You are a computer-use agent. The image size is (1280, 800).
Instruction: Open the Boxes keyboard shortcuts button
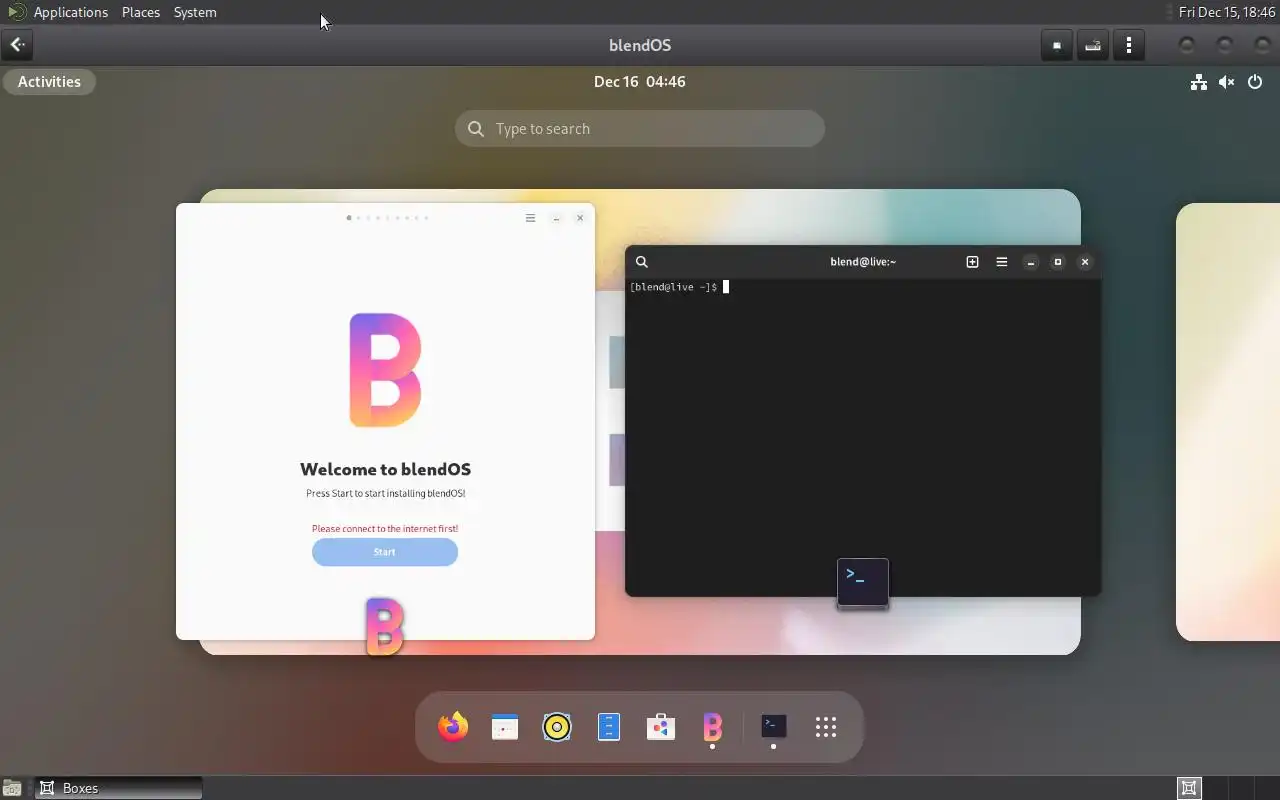pos(1093,45)
